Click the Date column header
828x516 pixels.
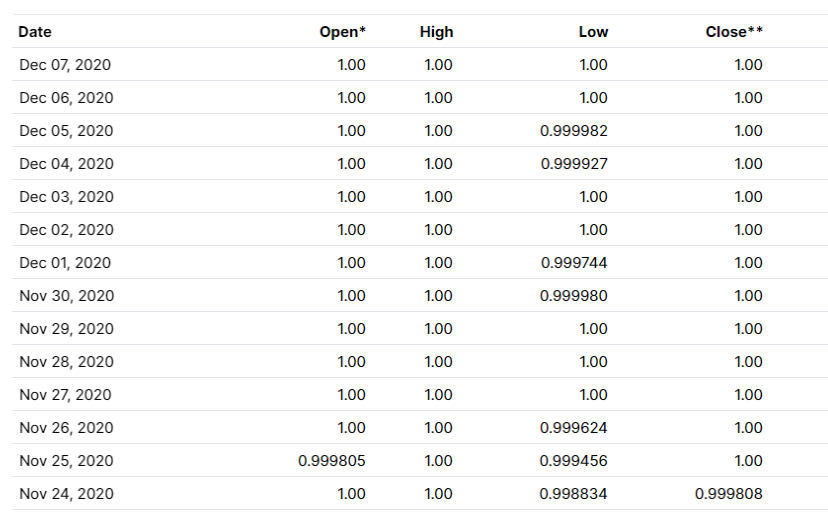[35, 32]
